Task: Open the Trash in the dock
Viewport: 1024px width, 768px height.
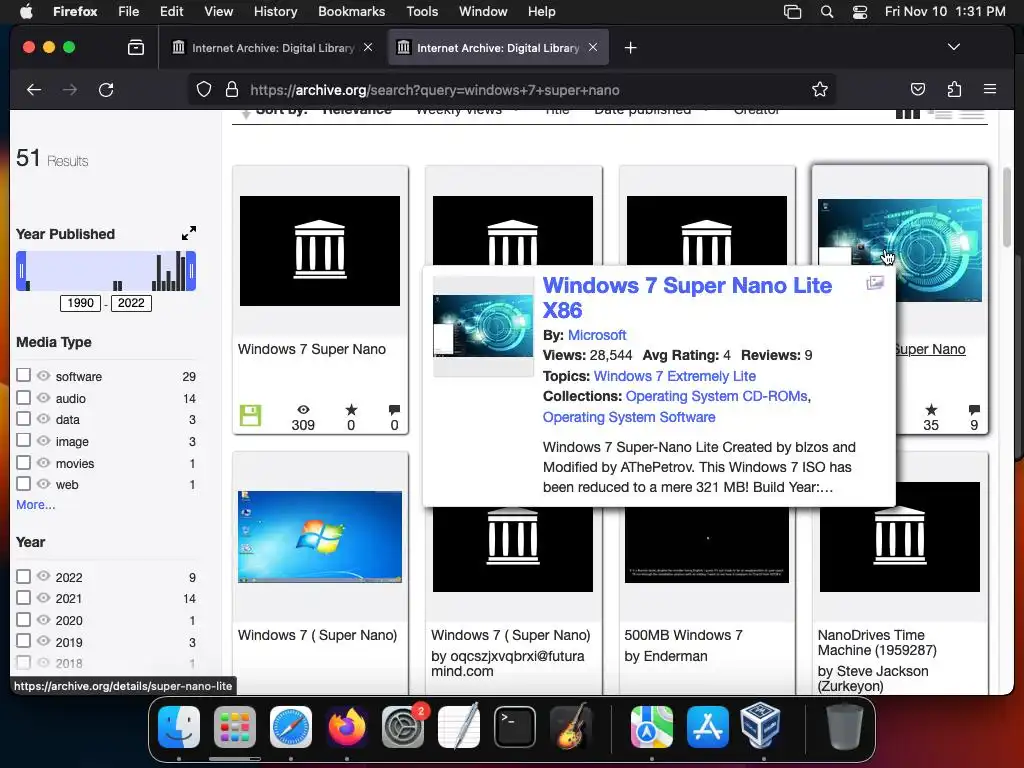Action: [x=844, y=726]
